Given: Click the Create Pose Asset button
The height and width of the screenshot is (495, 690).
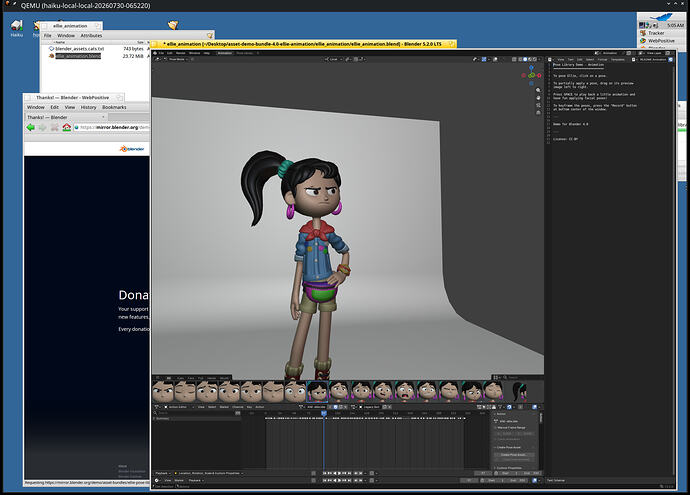Looking at the screenshot, I should point(514,455).
